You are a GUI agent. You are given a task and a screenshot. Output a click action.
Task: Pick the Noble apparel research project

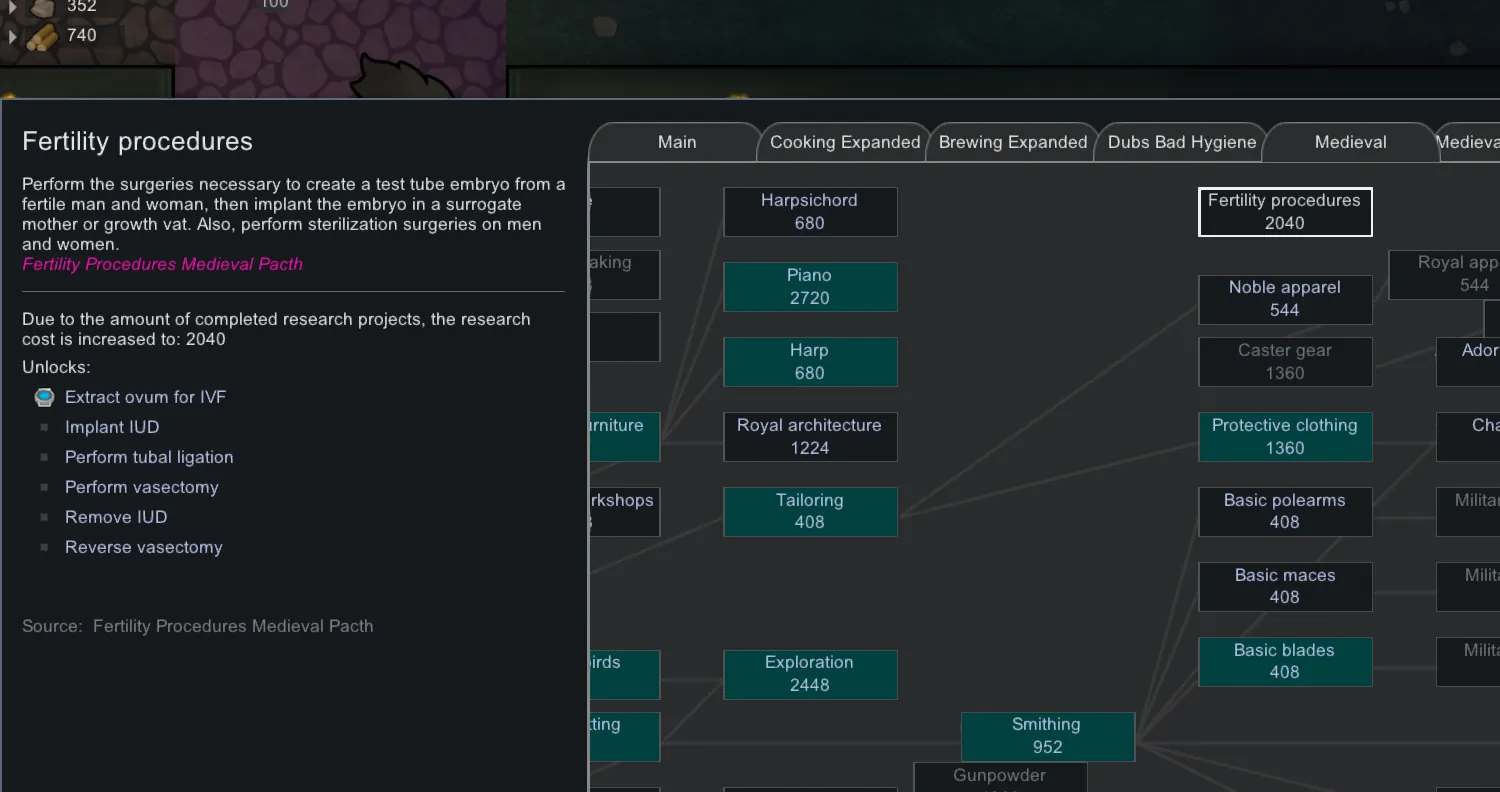pos(1284,299)
